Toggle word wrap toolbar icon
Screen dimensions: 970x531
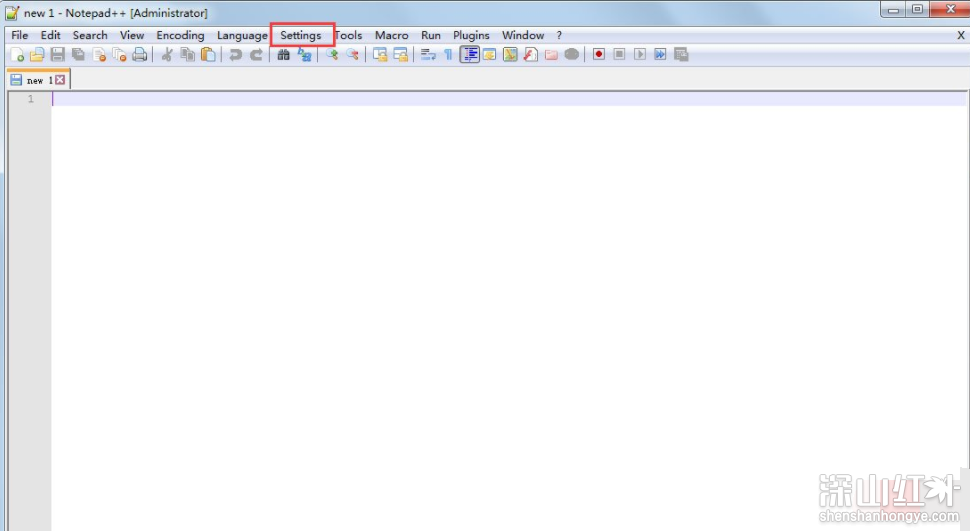[428, 55]
